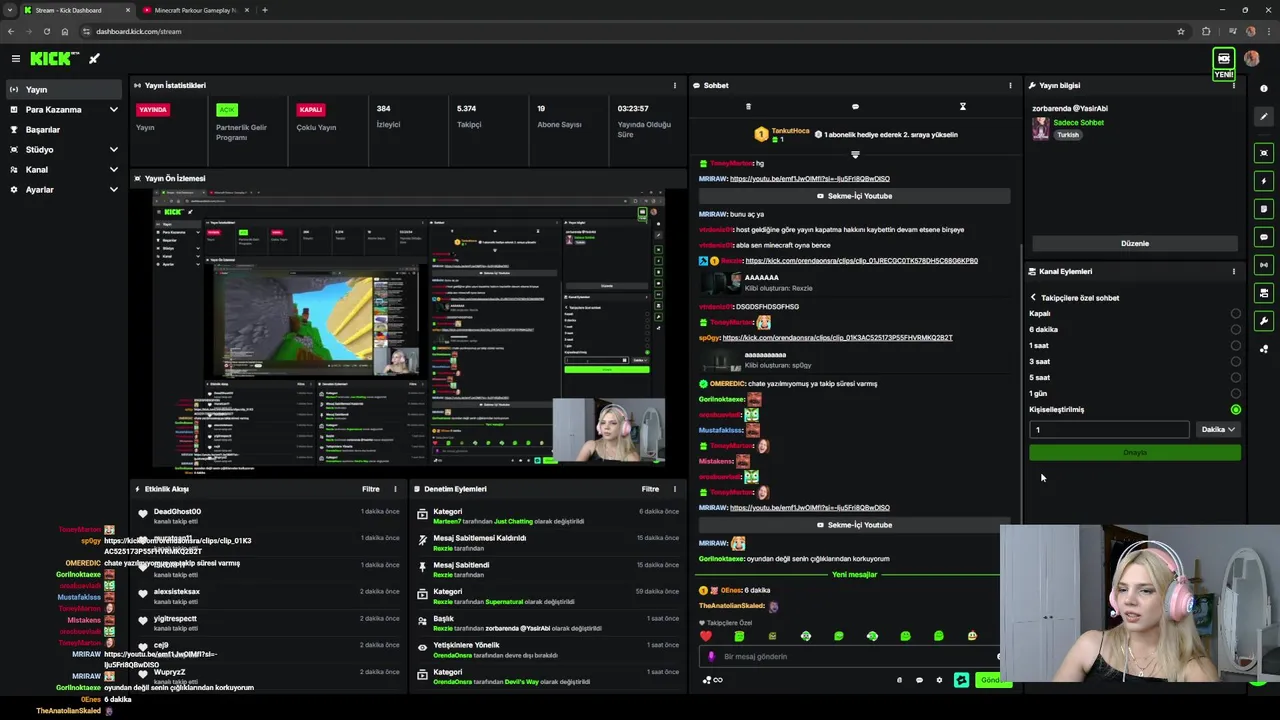
Task: Click the Düzenle button
Action: pos(1135,243)
